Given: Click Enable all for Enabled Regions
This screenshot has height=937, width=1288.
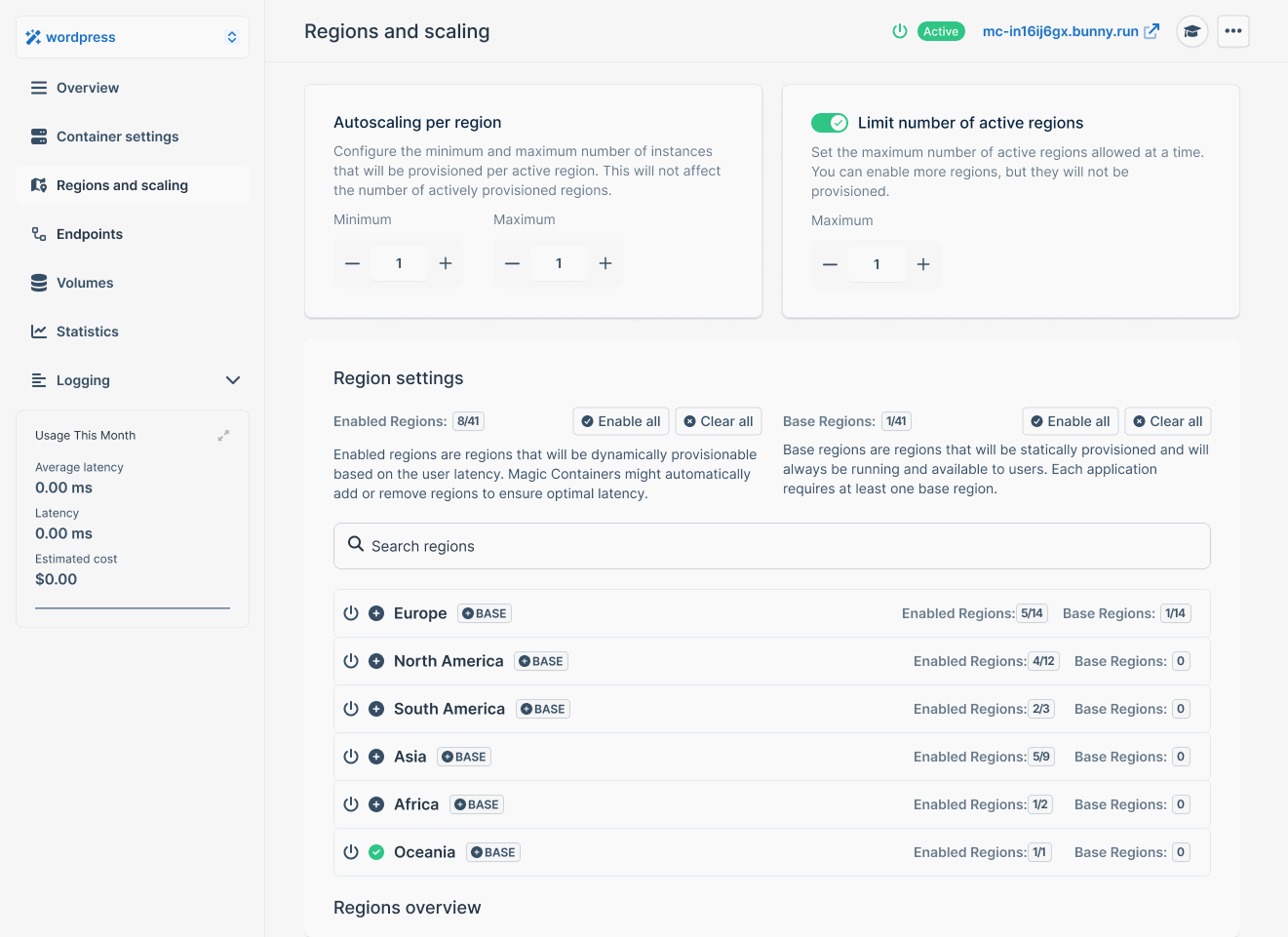Looking at the screenshot, I should (620, 420).
